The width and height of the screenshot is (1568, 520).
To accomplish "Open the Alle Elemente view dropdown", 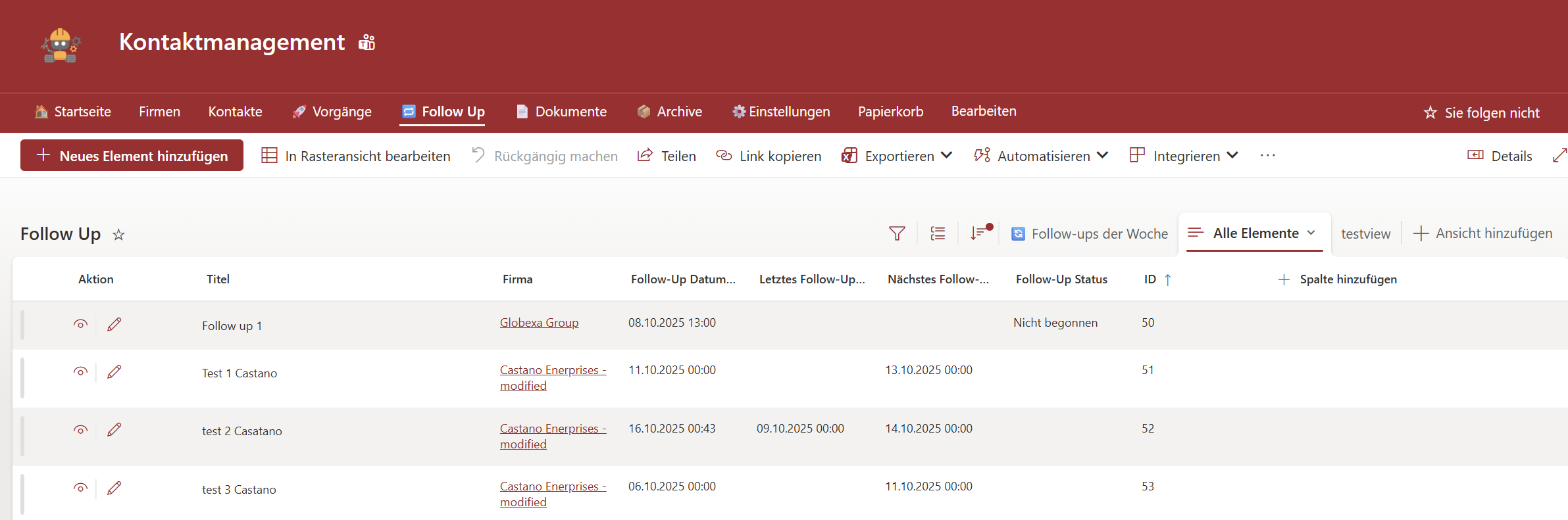I will pos(1310,233).
